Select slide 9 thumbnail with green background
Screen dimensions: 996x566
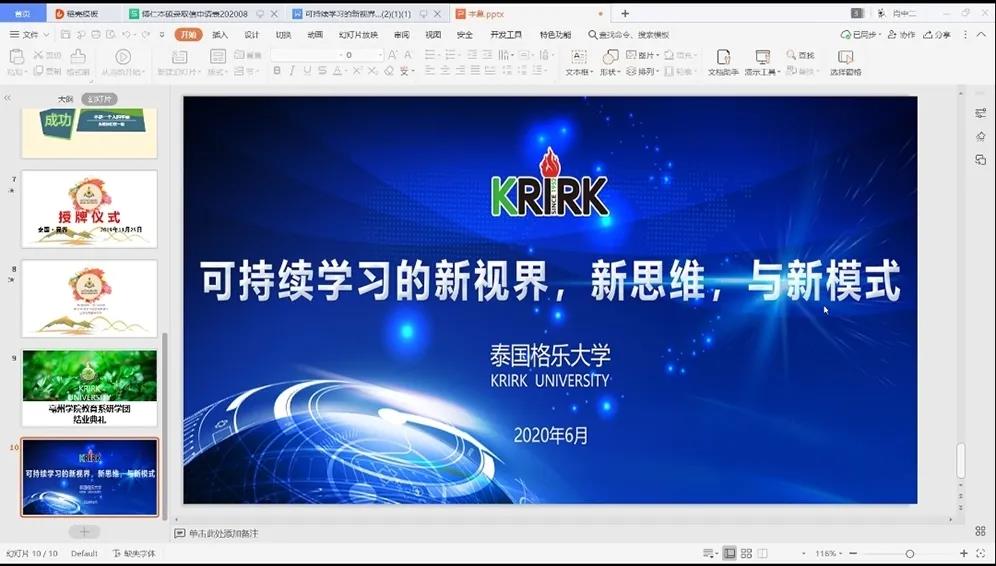pyautogui.click(x=90, y=388)
